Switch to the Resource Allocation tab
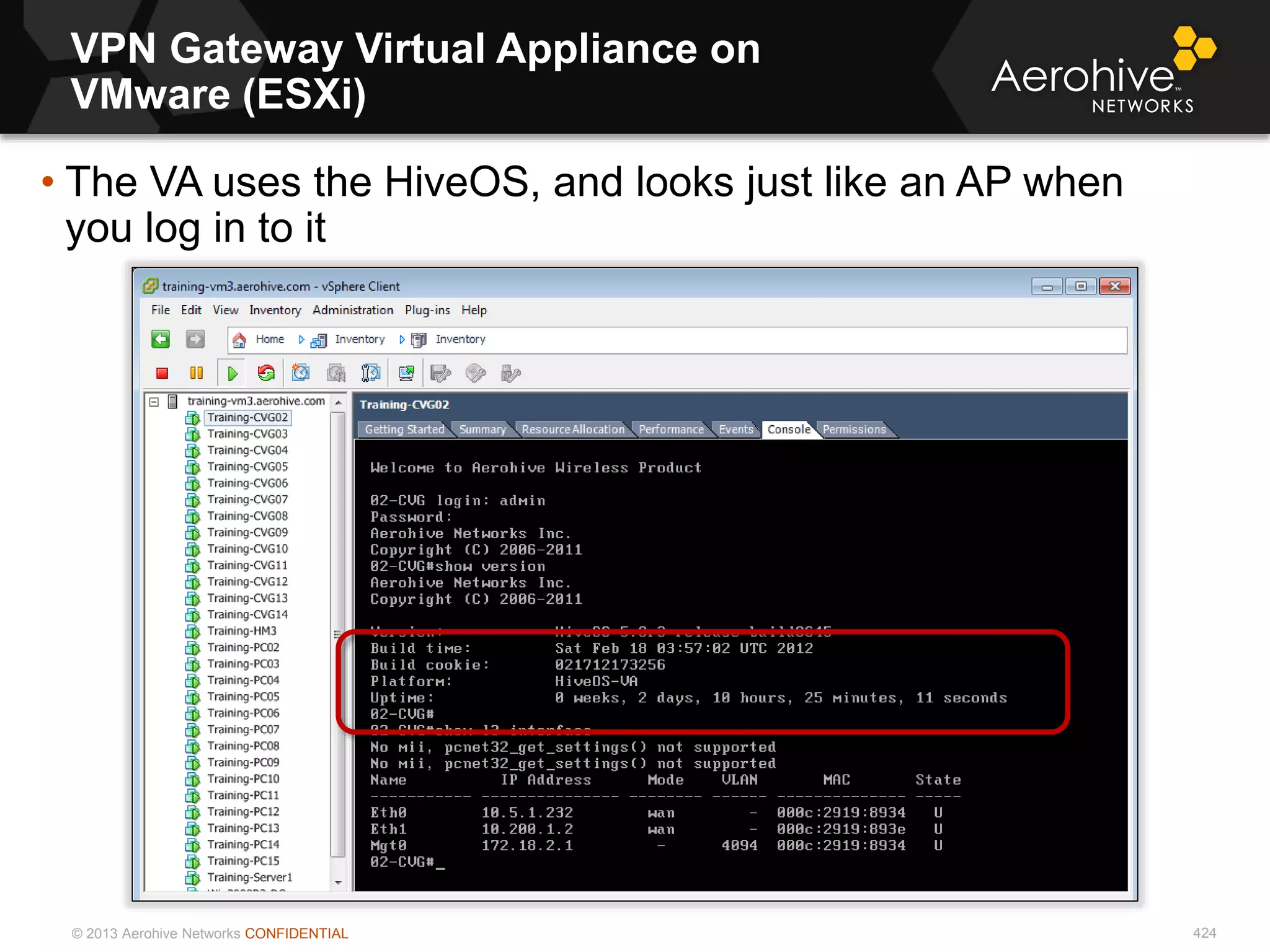The width and height of the screenshot is (1270, 952). point(573,430)
